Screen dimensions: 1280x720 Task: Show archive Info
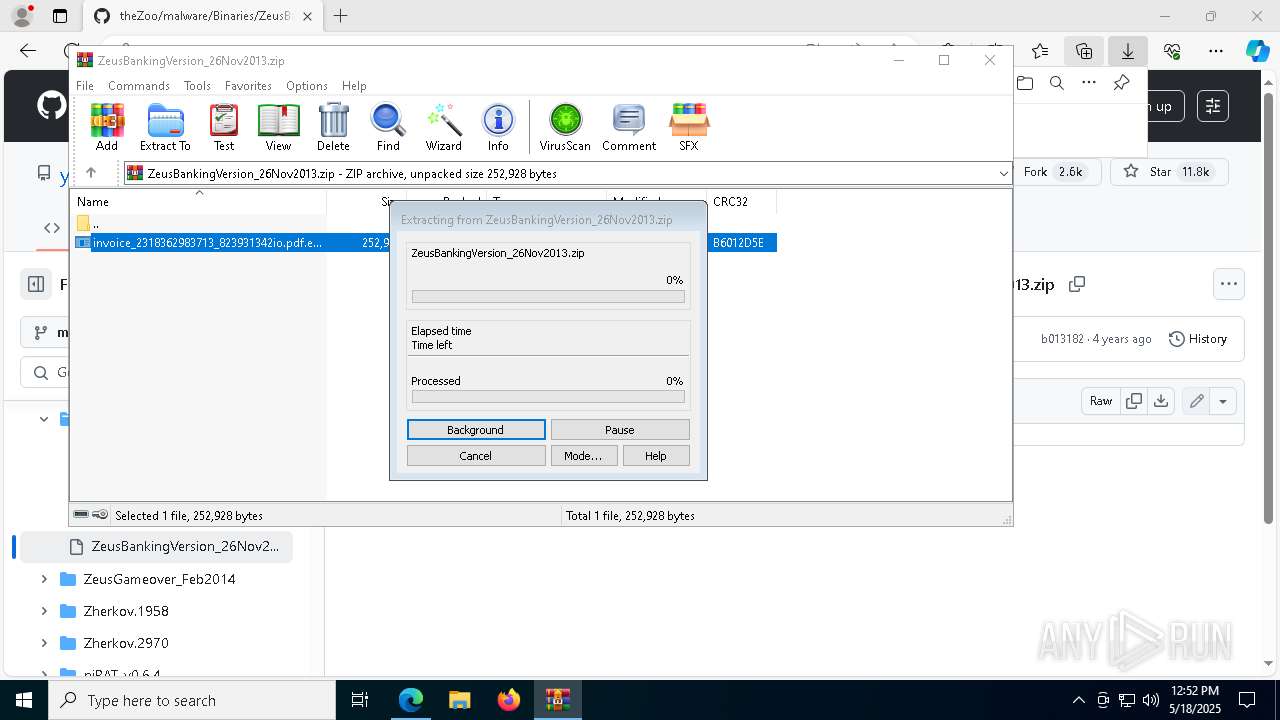(498, 127)
